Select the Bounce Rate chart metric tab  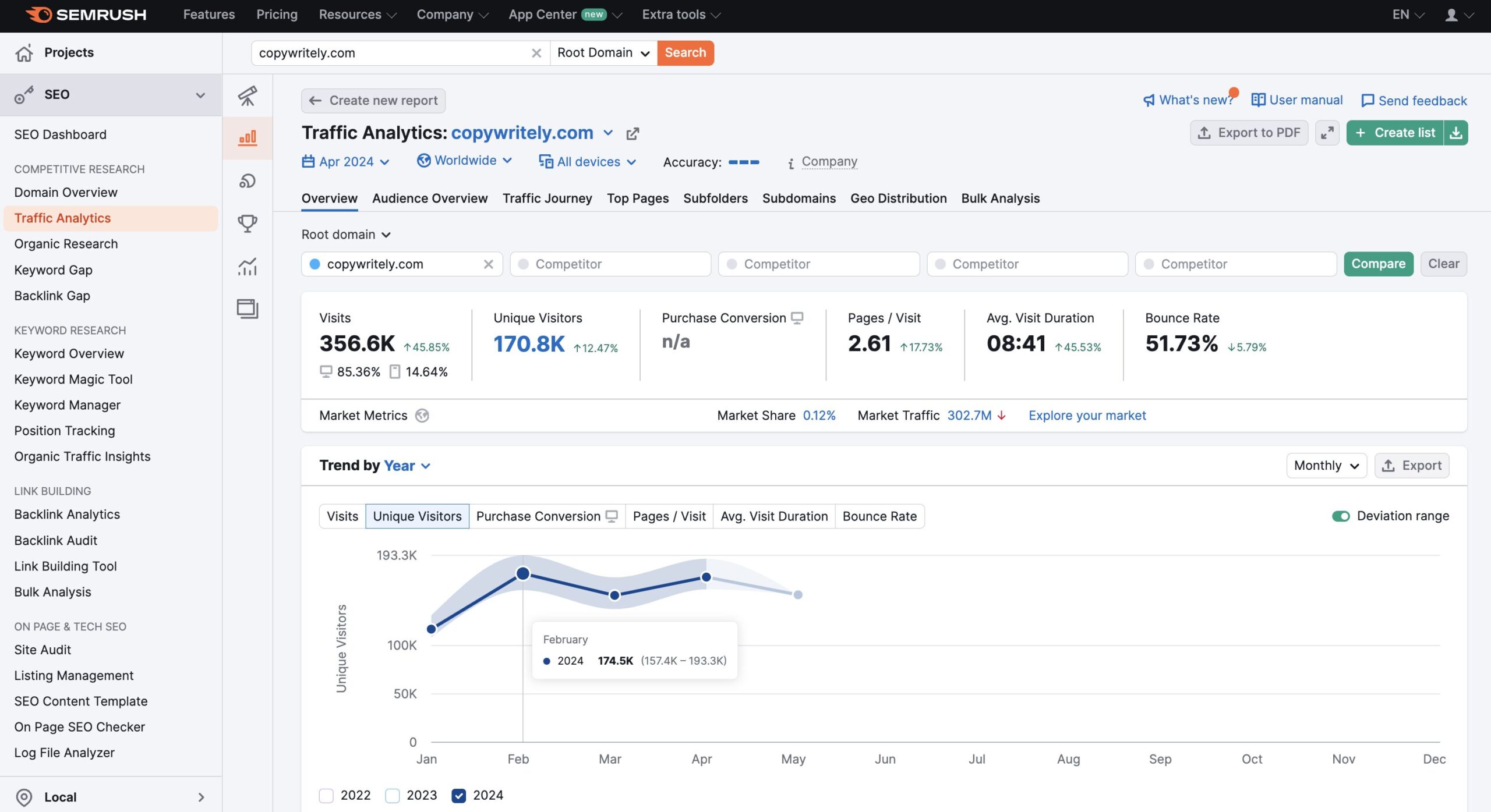point(879,516)
